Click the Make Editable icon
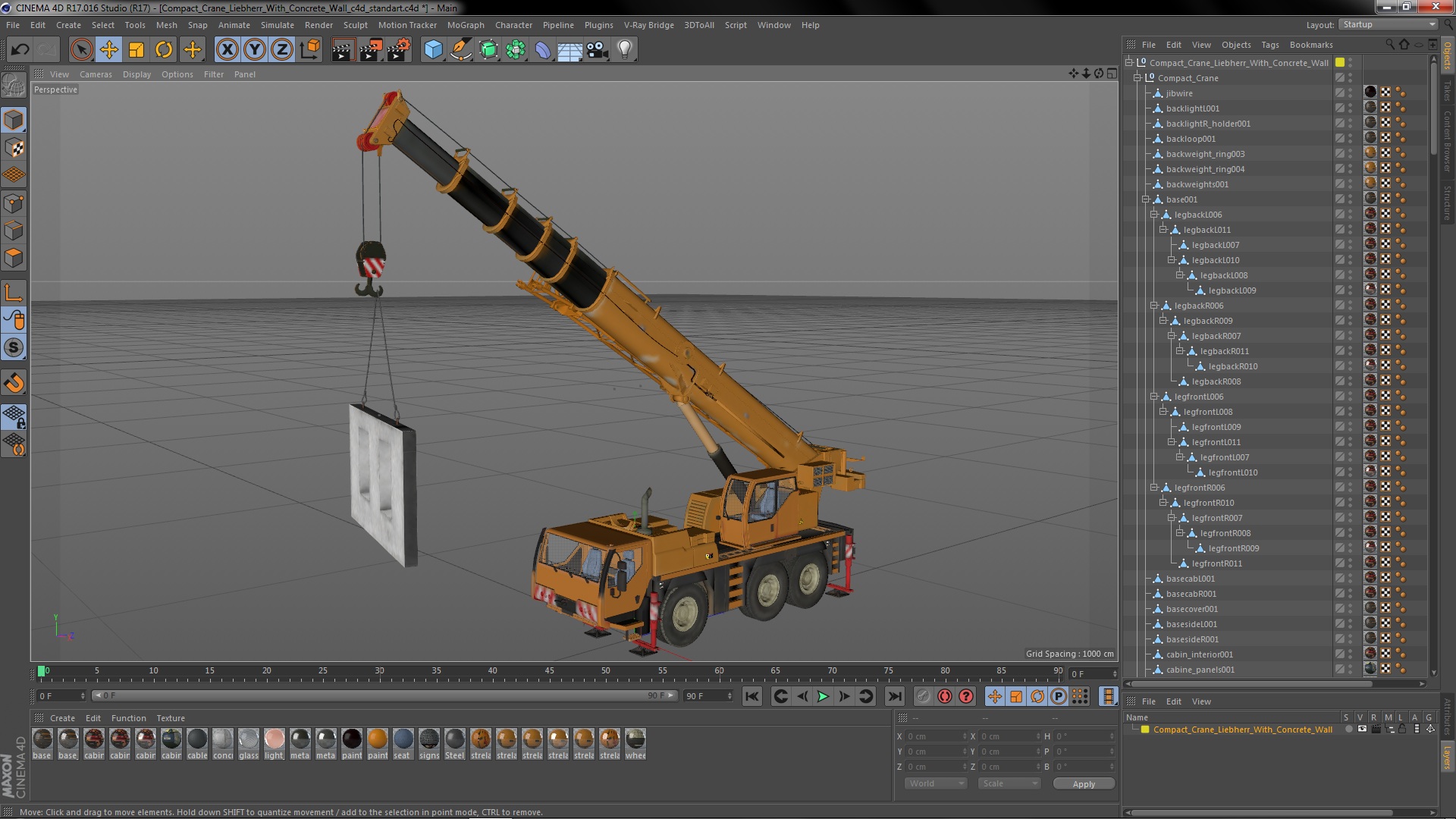Screen dimensions: 1456x819 (14, 85)
